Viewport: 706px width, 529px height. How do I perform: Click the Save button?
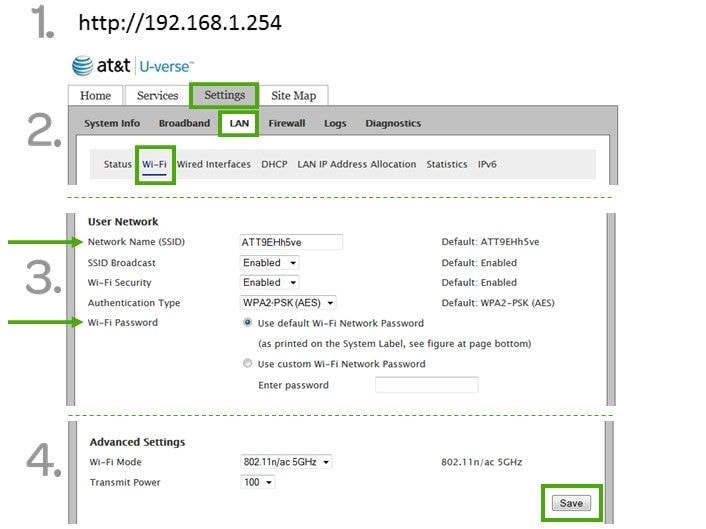click(571, 503)
